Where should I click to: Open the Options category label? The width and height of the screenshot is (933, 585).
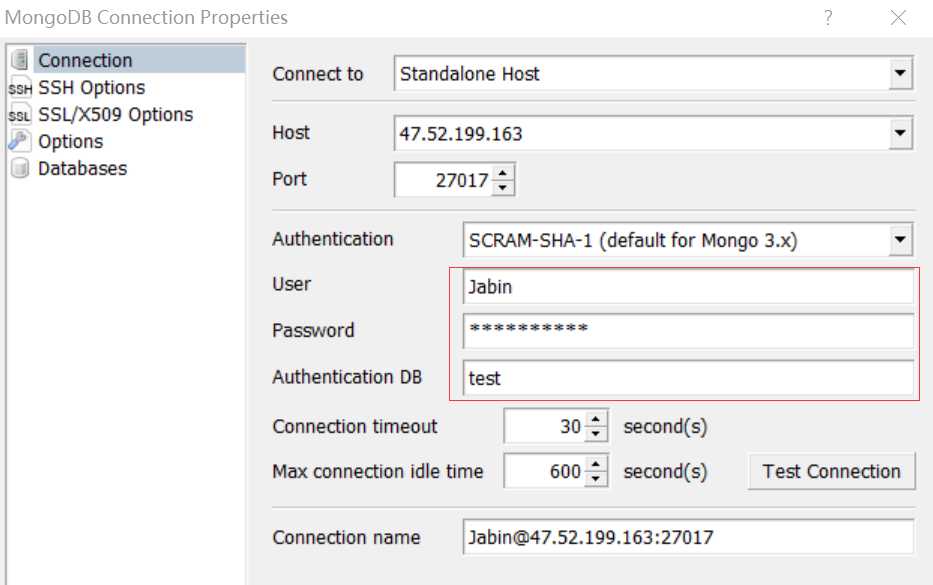70,142
